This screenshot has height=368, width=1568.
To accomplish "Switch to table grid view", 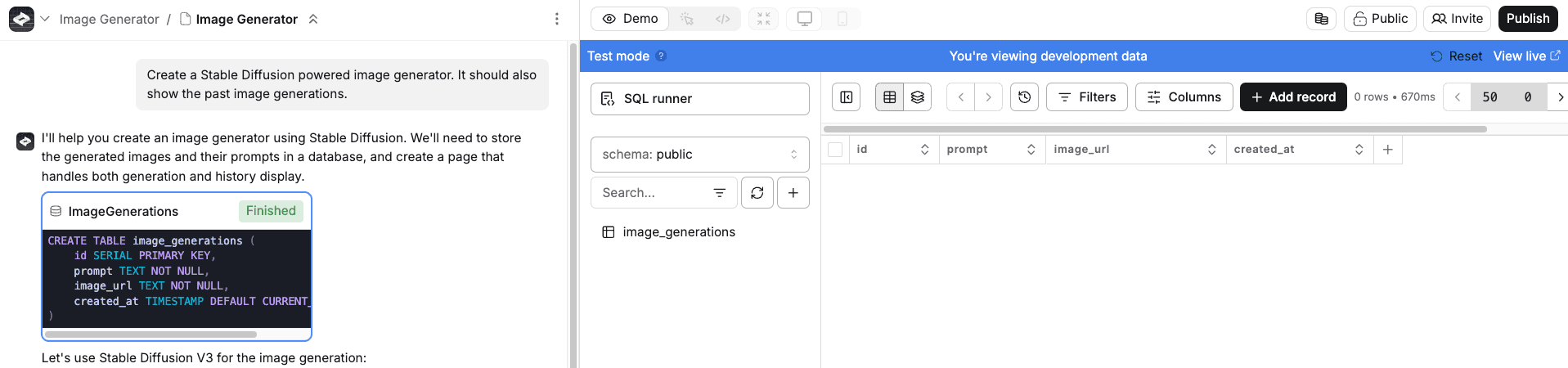I will pyautogui.click(x=889, y=97).
